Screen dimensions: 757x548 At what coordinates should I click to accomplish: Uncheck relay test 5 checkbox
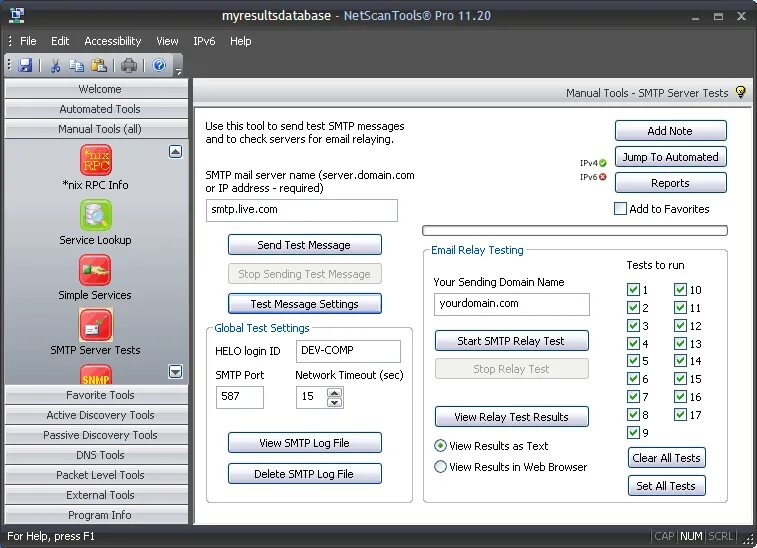633,361
